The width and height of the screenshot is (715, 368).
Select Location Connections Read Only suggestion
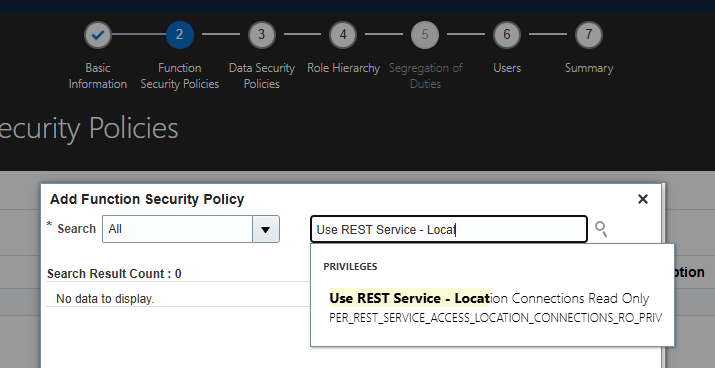[x=489, y=298]
